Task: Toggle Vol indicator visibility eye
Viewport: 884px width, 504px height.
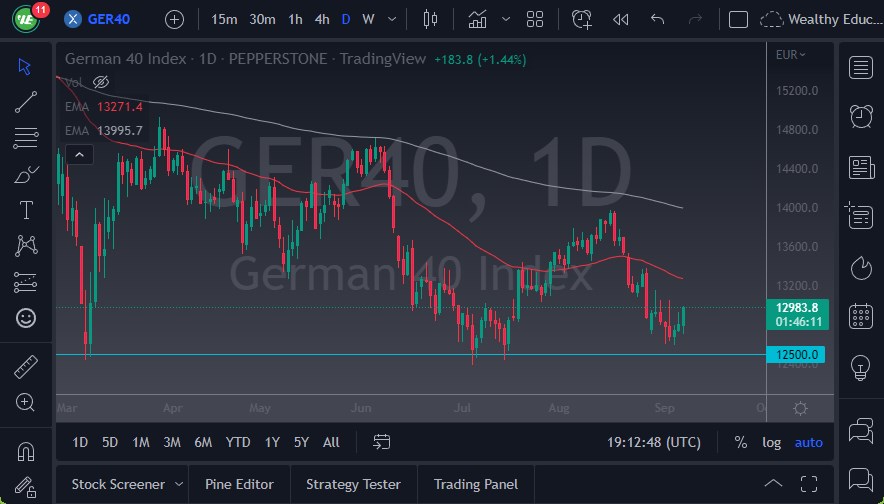Action: point(100,82)
